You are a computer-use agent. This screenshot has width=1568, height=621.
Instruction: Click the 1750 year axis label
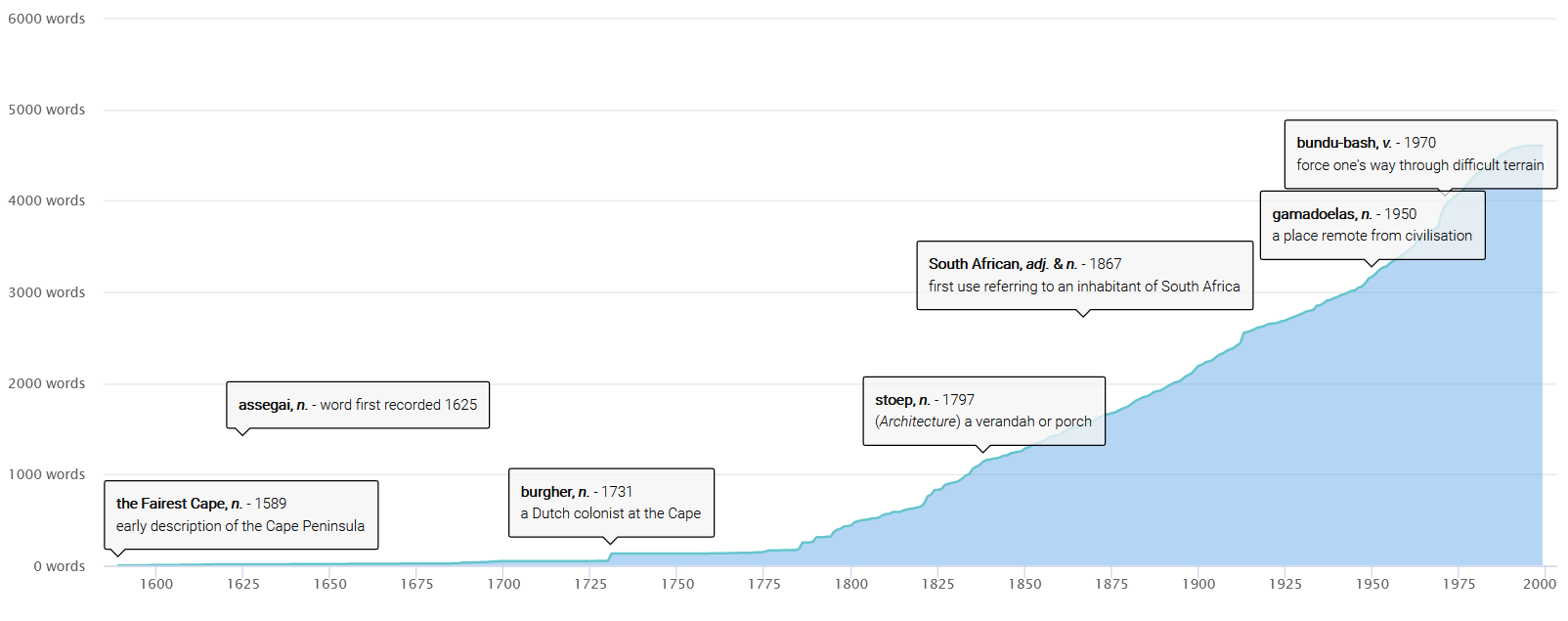coord(677,584)
